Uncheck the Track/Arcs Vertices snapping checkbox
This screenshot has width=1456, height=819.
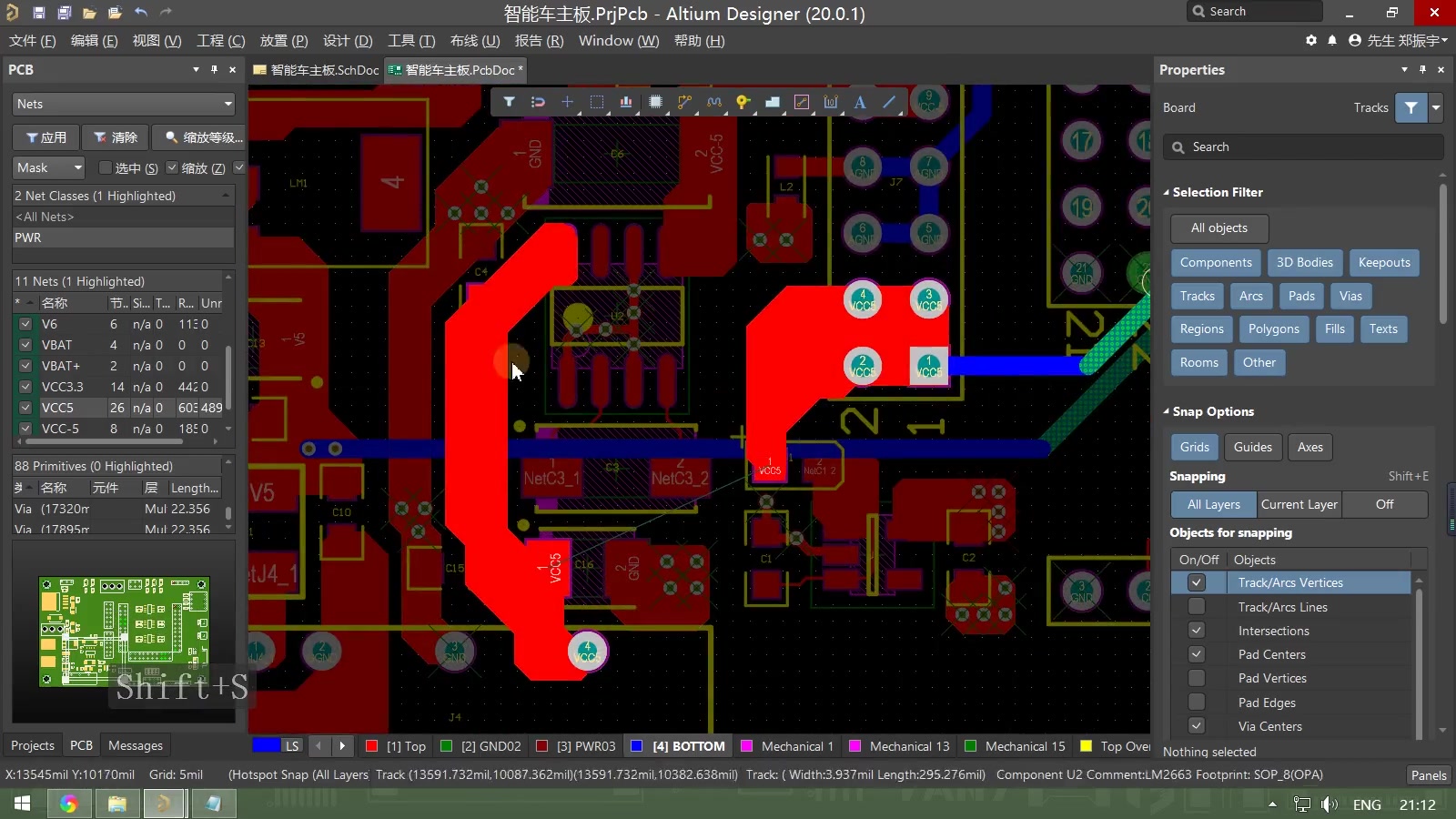[1197, 582]
